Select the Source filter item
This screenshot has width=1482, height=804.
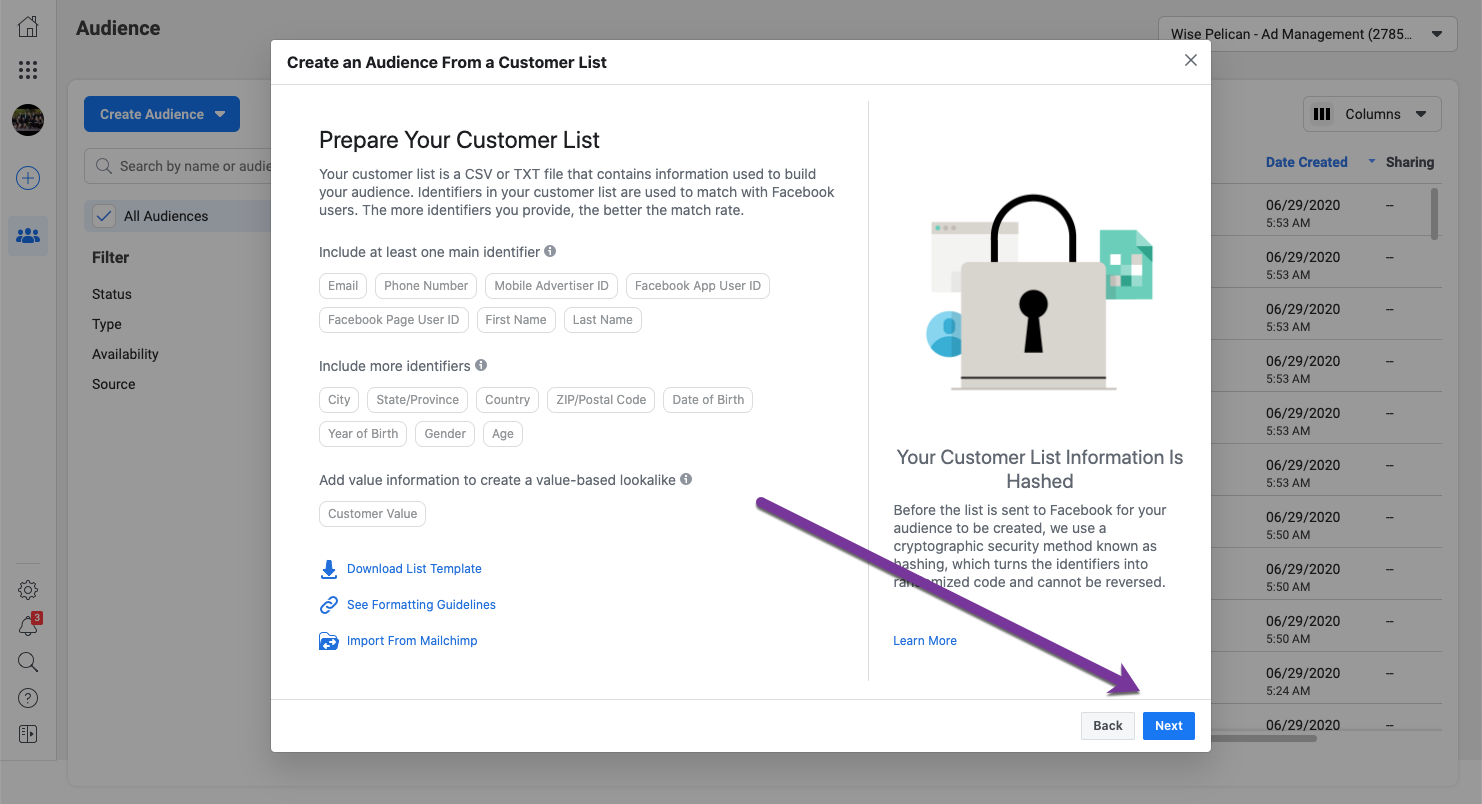[x=114, y=384]
